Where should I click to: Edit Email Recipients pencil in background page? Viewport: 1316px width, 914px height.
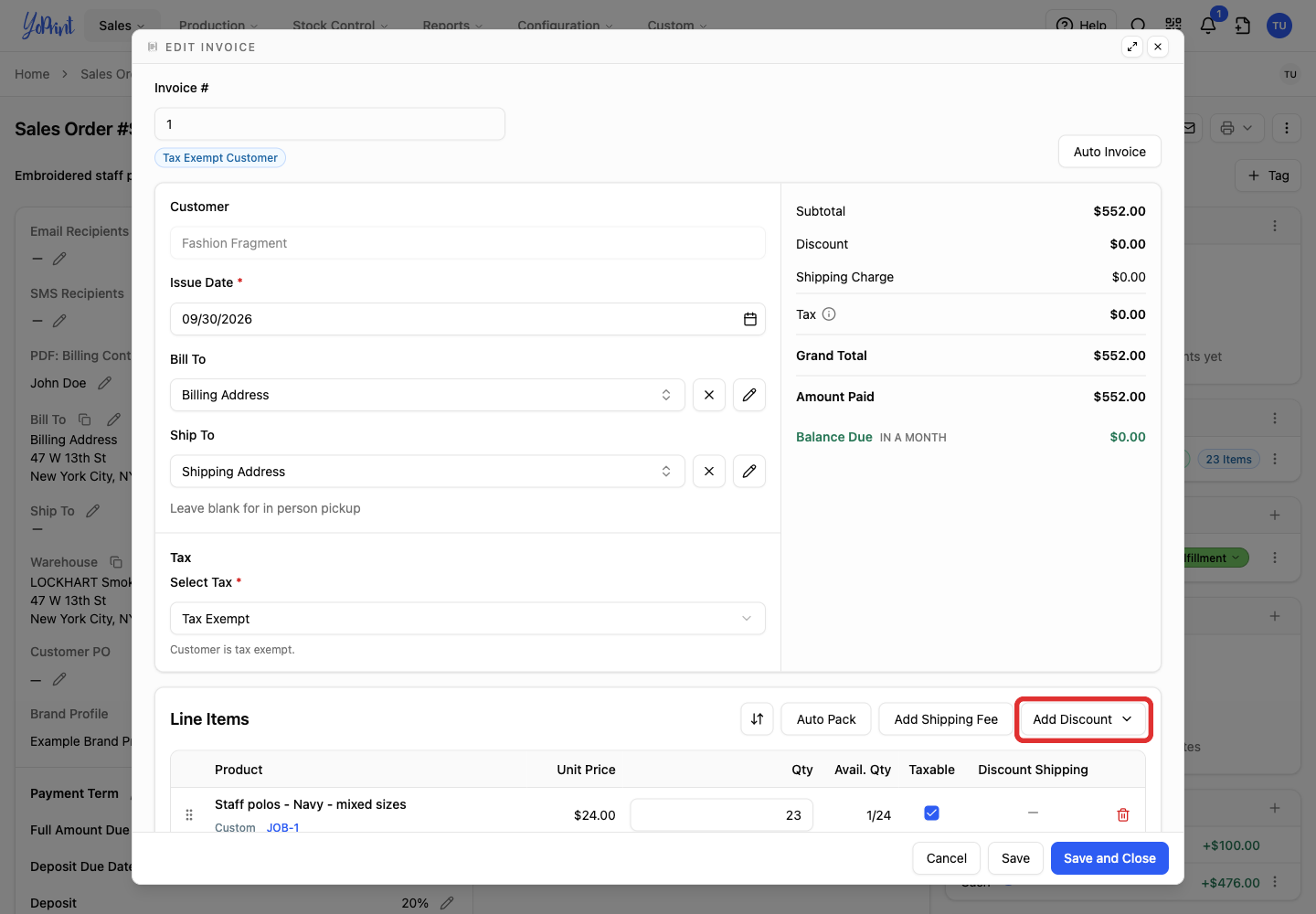pos(59,259)
